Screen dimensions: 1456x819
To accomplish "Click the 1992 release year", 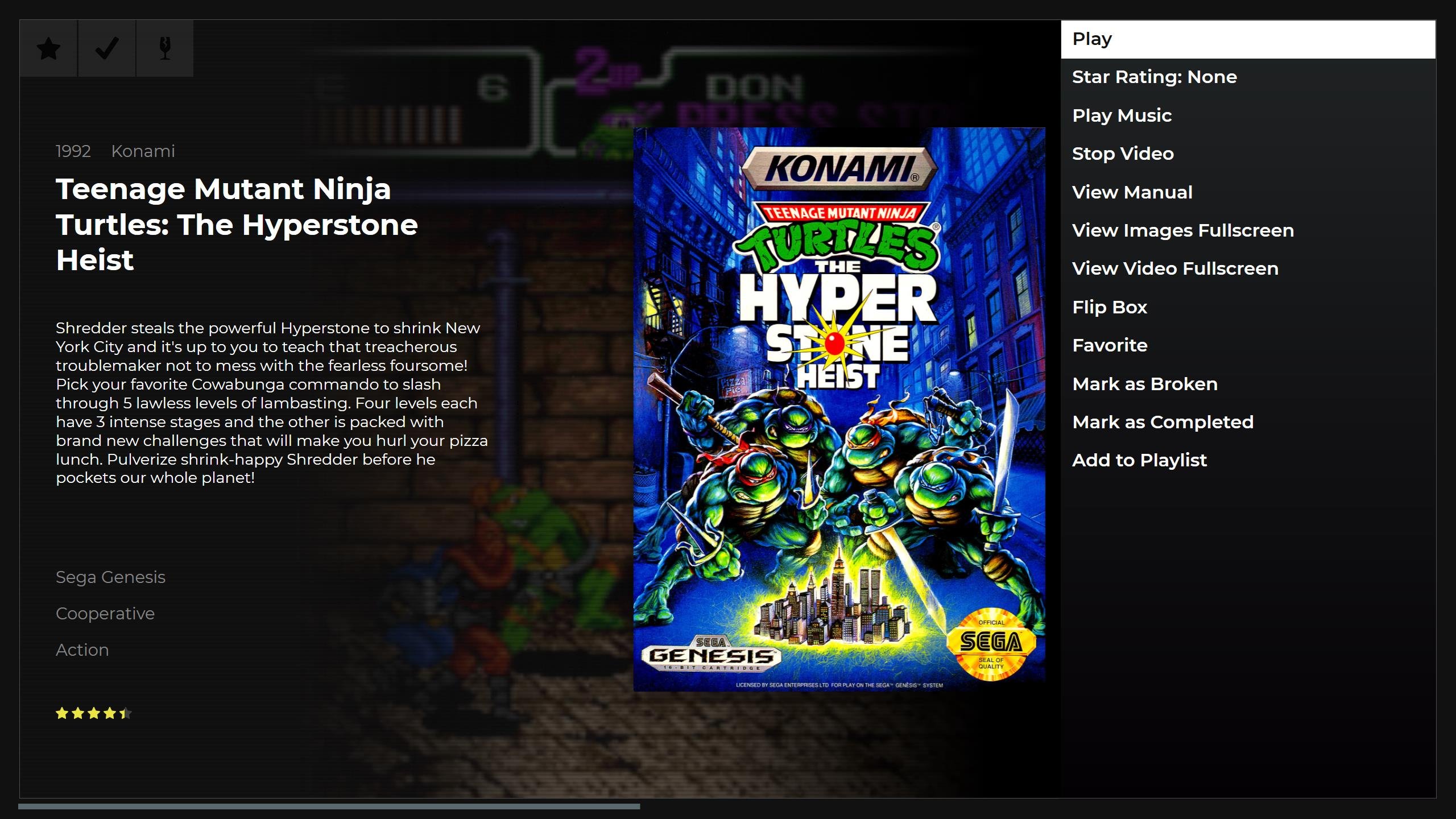I will pos(73,151).
